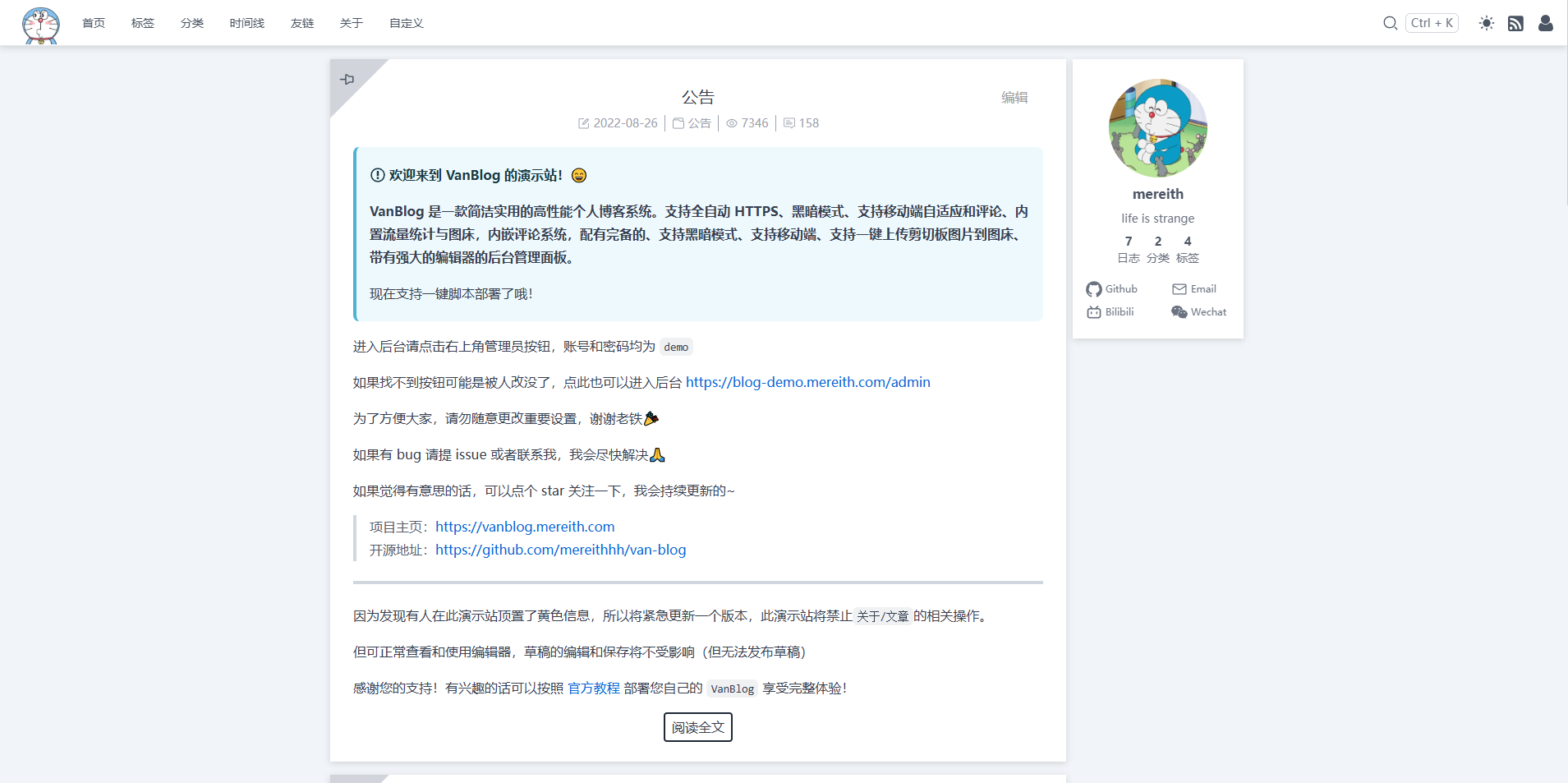Click the mereith avatar image

[x=1157, y=128]
